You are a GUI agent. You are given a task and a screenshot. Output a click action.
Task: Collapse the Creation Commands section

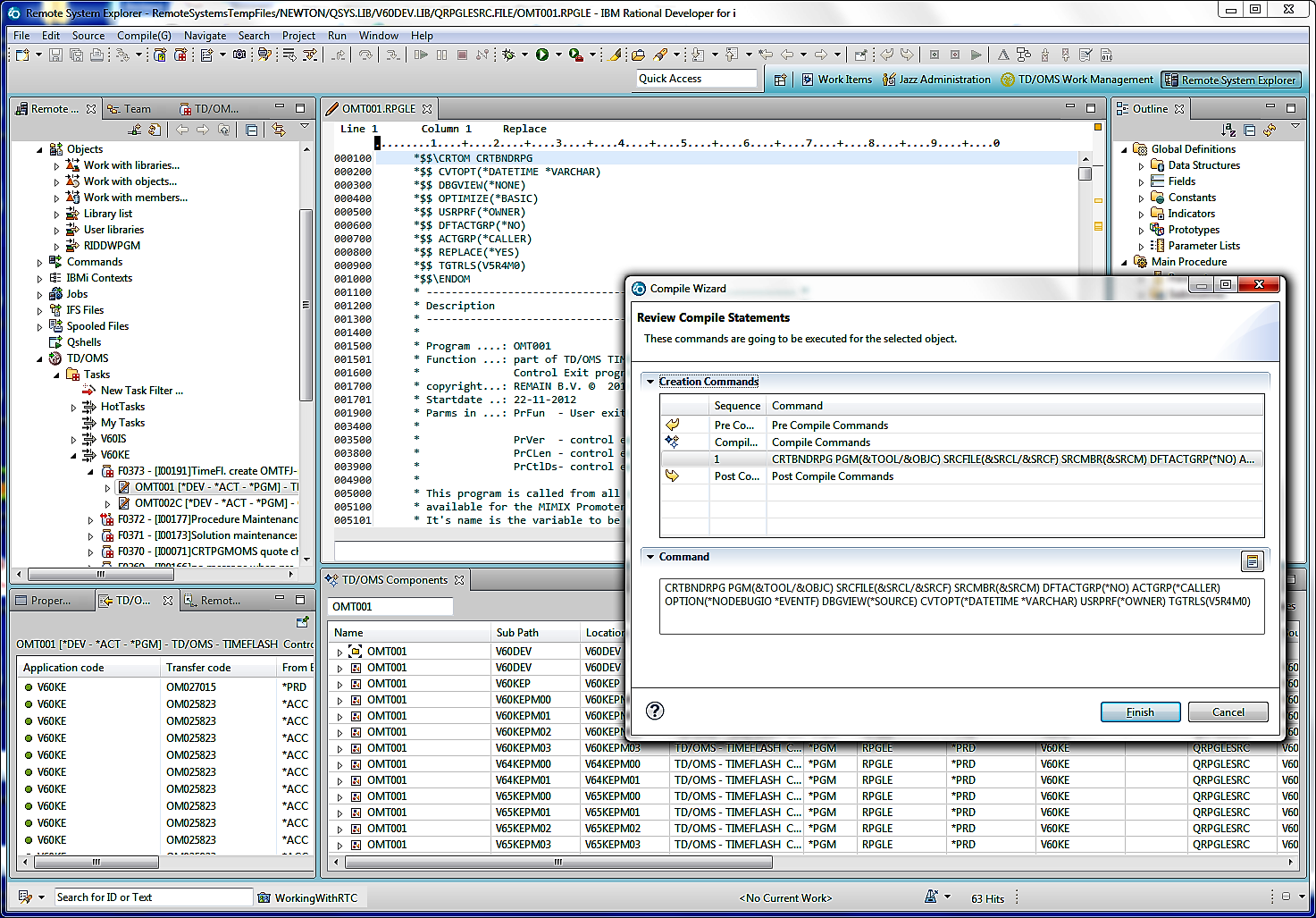click(650, 381)
